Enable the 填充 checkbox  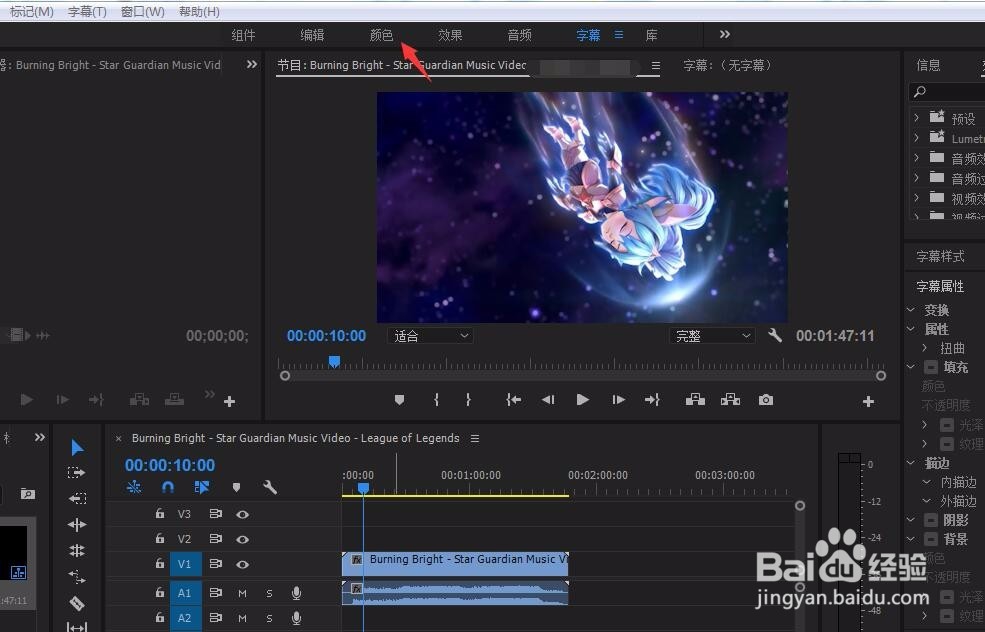click(930, 367)
